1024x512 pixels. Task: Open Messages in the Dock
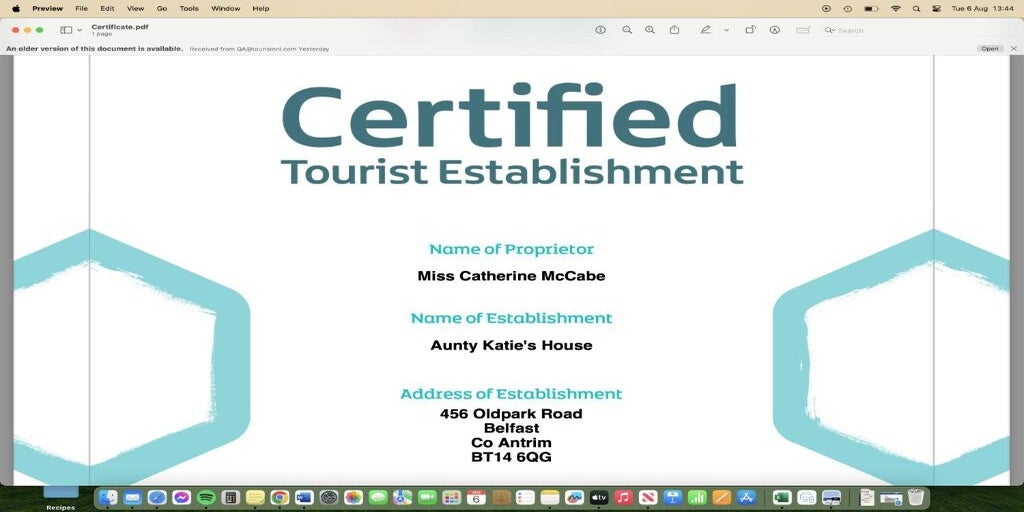pos(378,498)
